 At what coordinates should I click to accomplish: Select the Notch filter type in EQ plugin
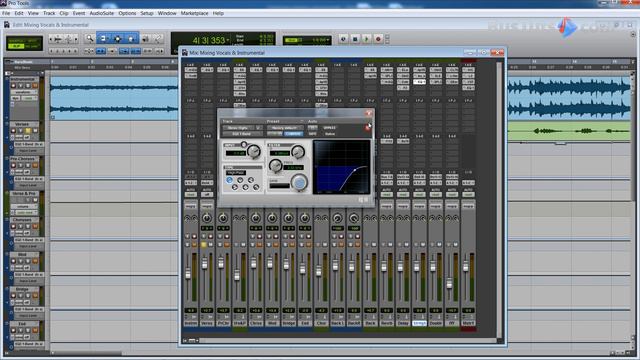240,180
